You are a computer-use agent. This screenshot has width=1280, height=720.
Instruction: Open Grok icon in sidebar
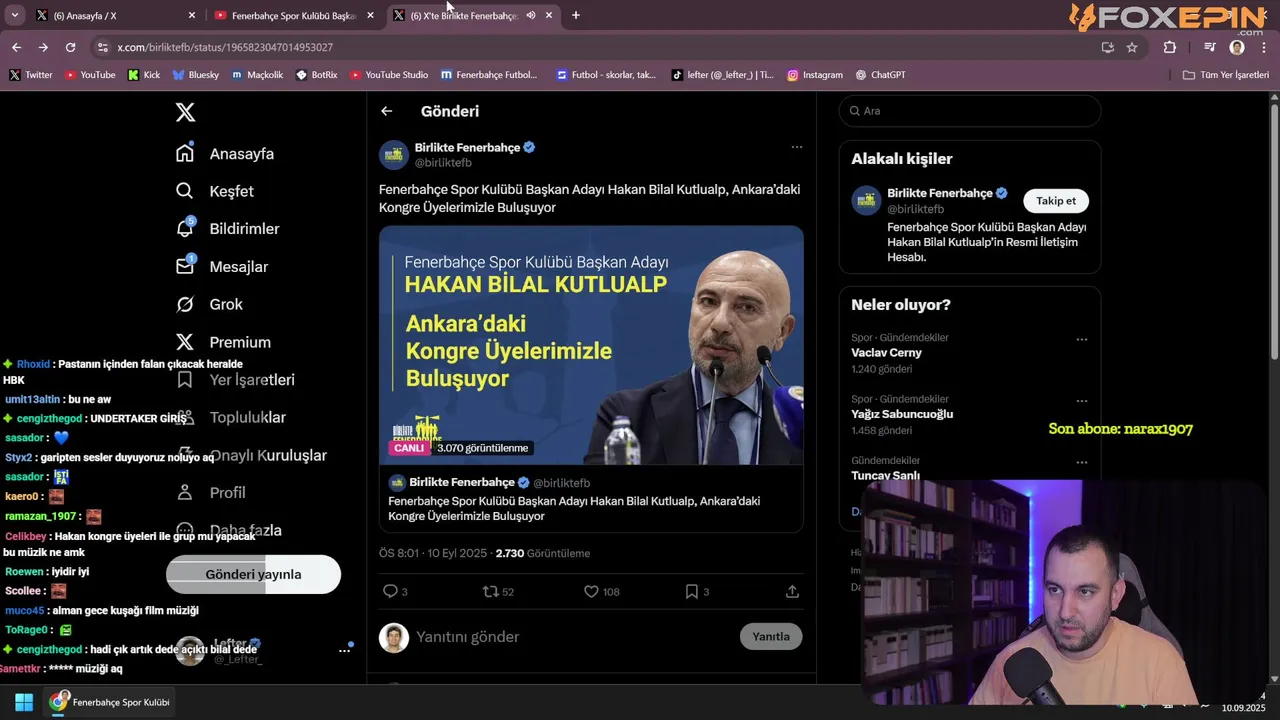pos(184,304)
